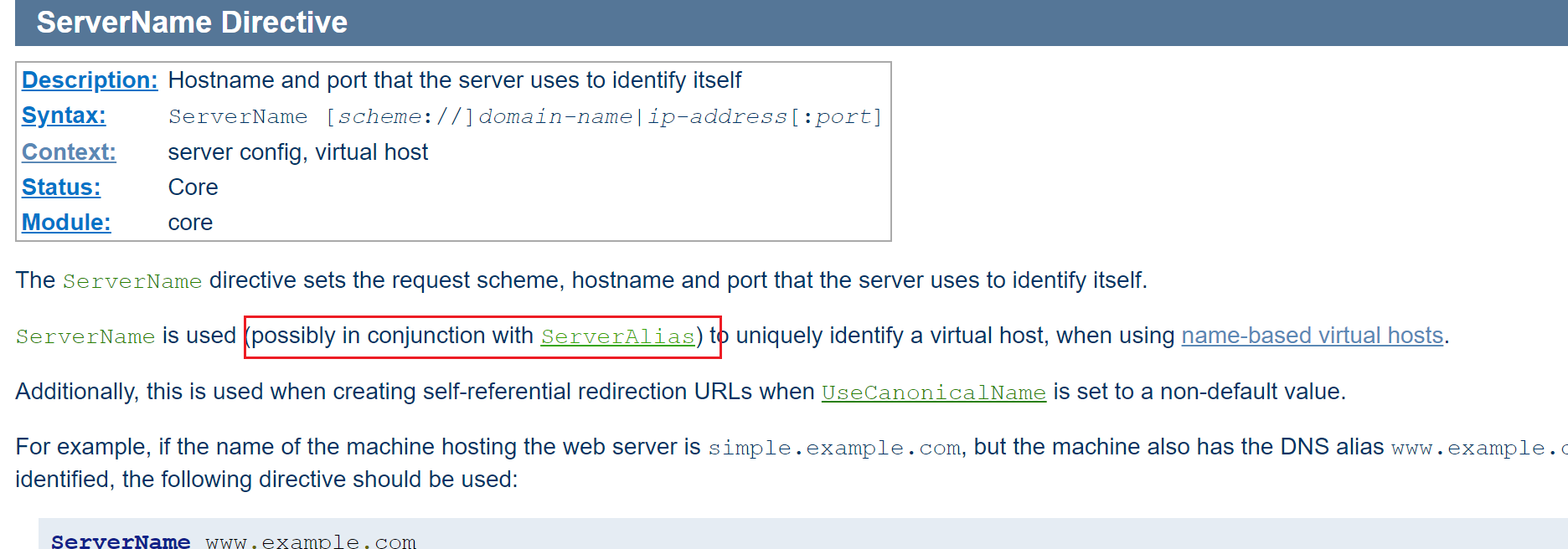Click ServerName before 'is used' text
1568x549 pixels.
click(x=85, y=336)
